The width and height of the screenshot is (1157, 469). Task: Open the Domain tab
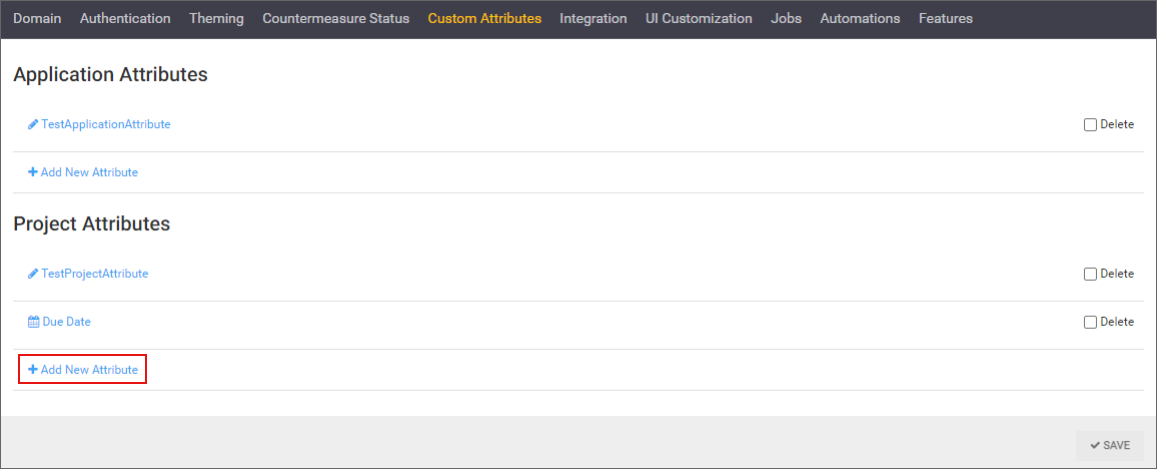[37, 19]
